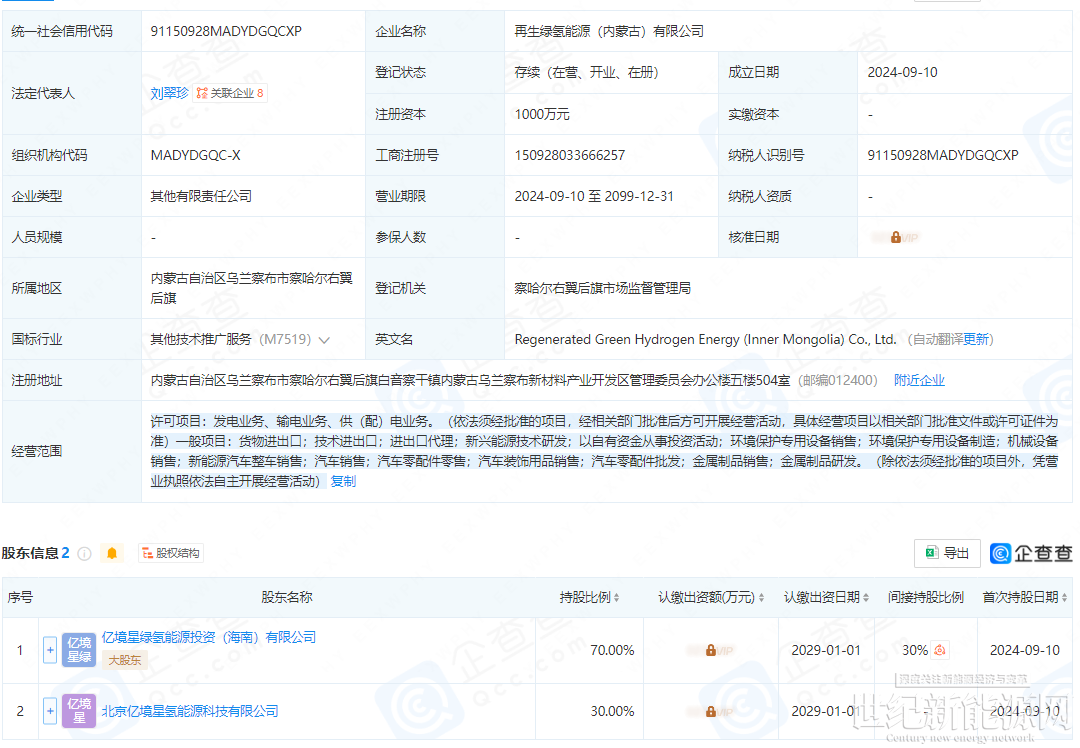Click 登记状态 value 存续（在营、开业、在册）
The image size is (1080, 748).
pyautogui.click(x=587, y=72)
